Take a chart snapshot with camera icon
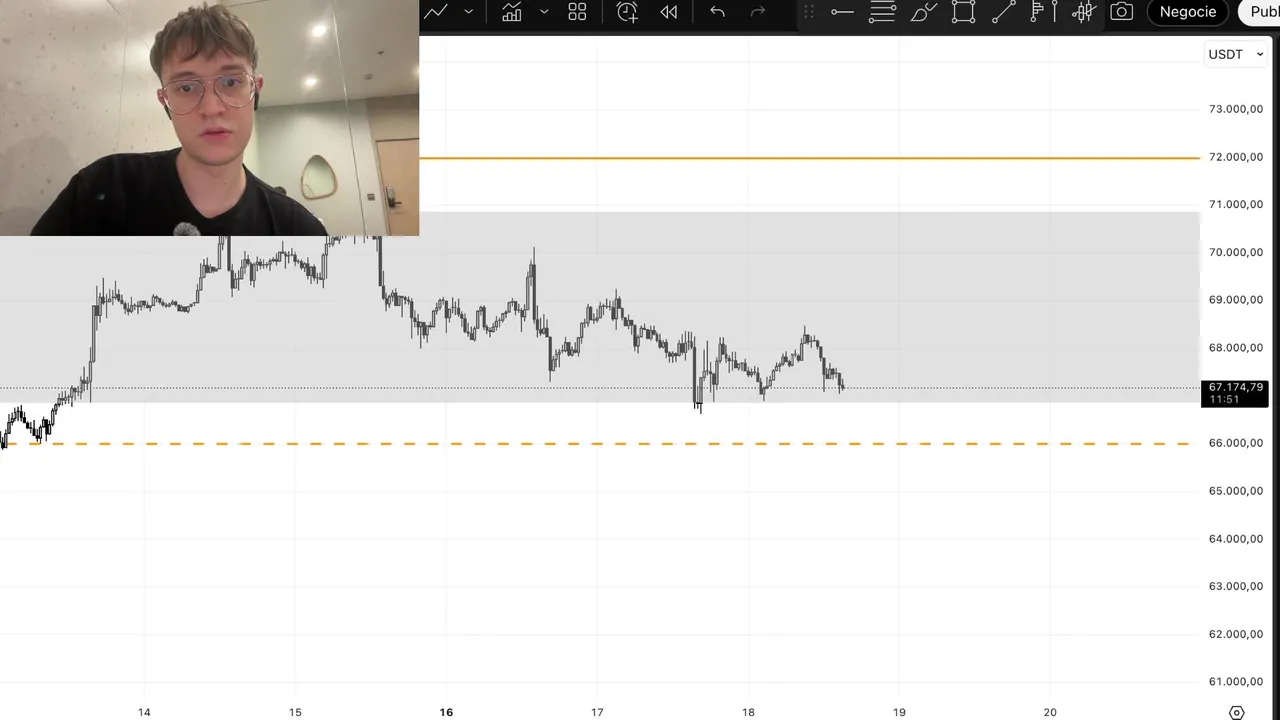 pos(1122,12)
